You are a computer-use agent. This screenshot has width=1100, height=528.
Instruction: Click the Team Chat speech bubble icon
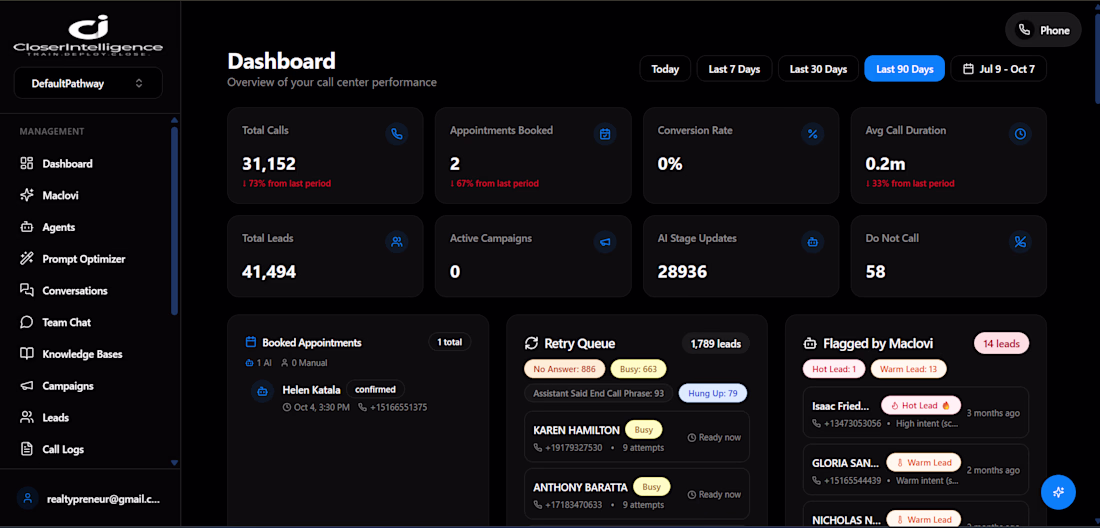(27, 323)
